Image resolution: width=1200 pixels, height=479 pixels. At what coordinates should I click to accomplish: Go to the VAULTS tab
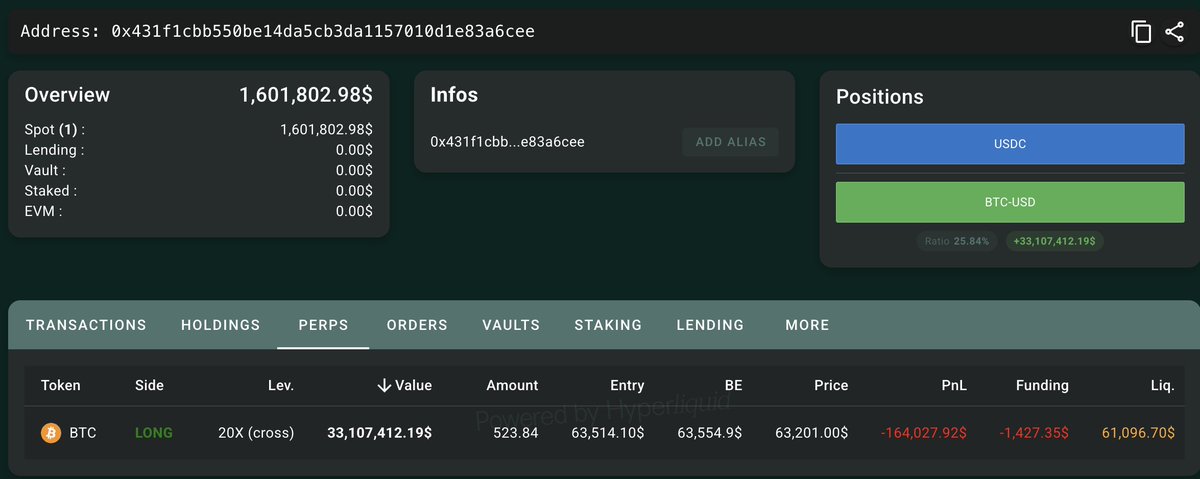coord(511,325)
